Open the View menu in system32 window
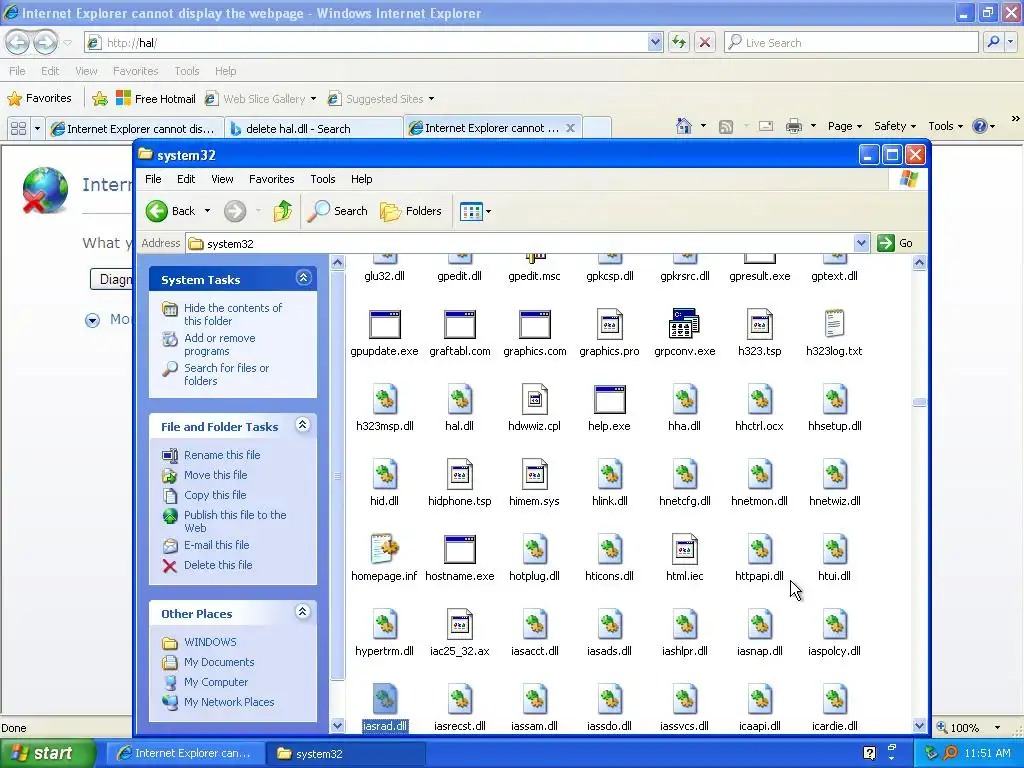The width and height of the screenshot is (1024, 768). pyautogui.click(x=222, y=179)
